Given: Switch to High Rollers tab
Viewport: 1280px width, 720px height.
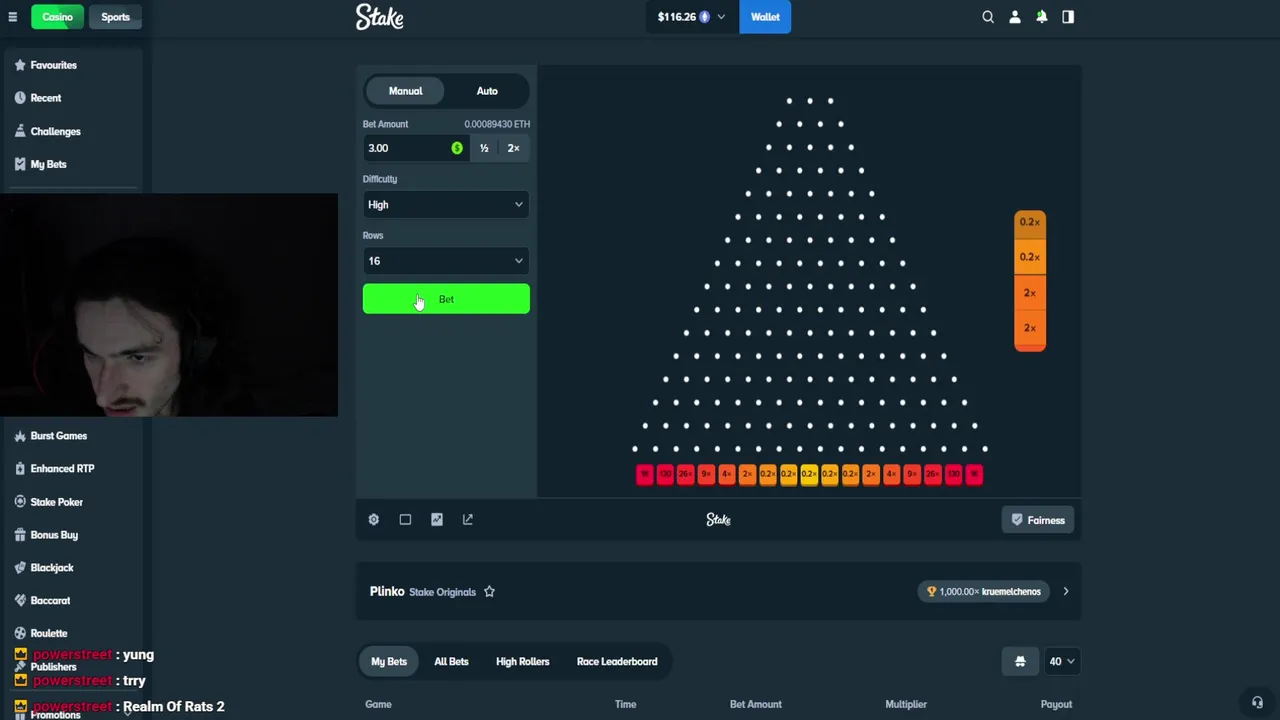Looking at the screenshot, I should pos(522,662).
